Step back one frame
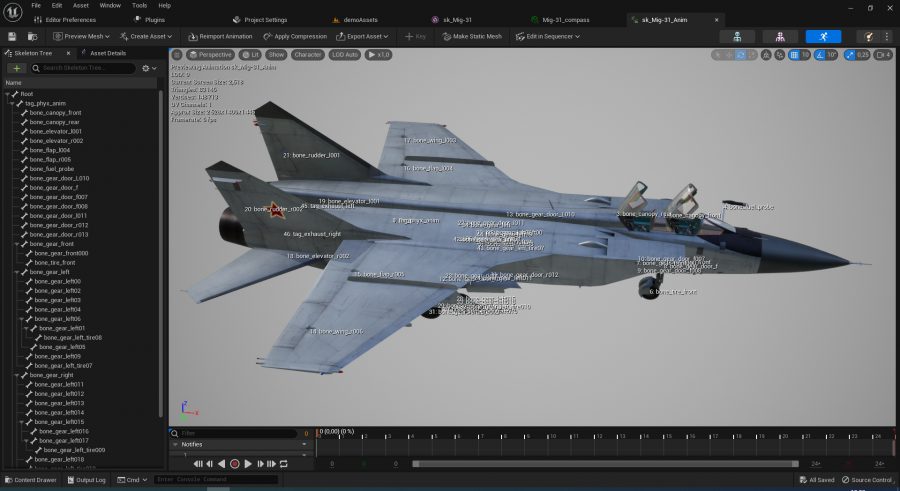Screen dimensions: 900x491 (210, 464)
